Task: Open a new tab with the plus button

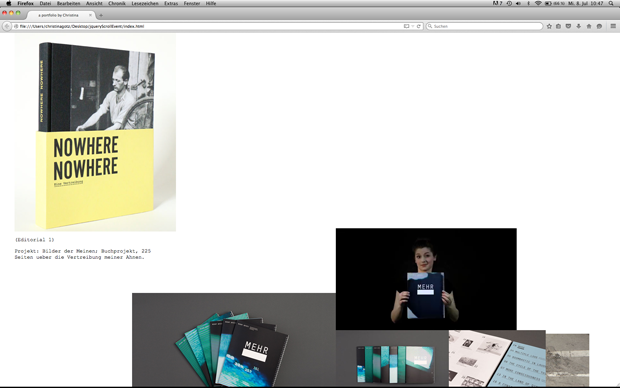Action: click(101, 15)
